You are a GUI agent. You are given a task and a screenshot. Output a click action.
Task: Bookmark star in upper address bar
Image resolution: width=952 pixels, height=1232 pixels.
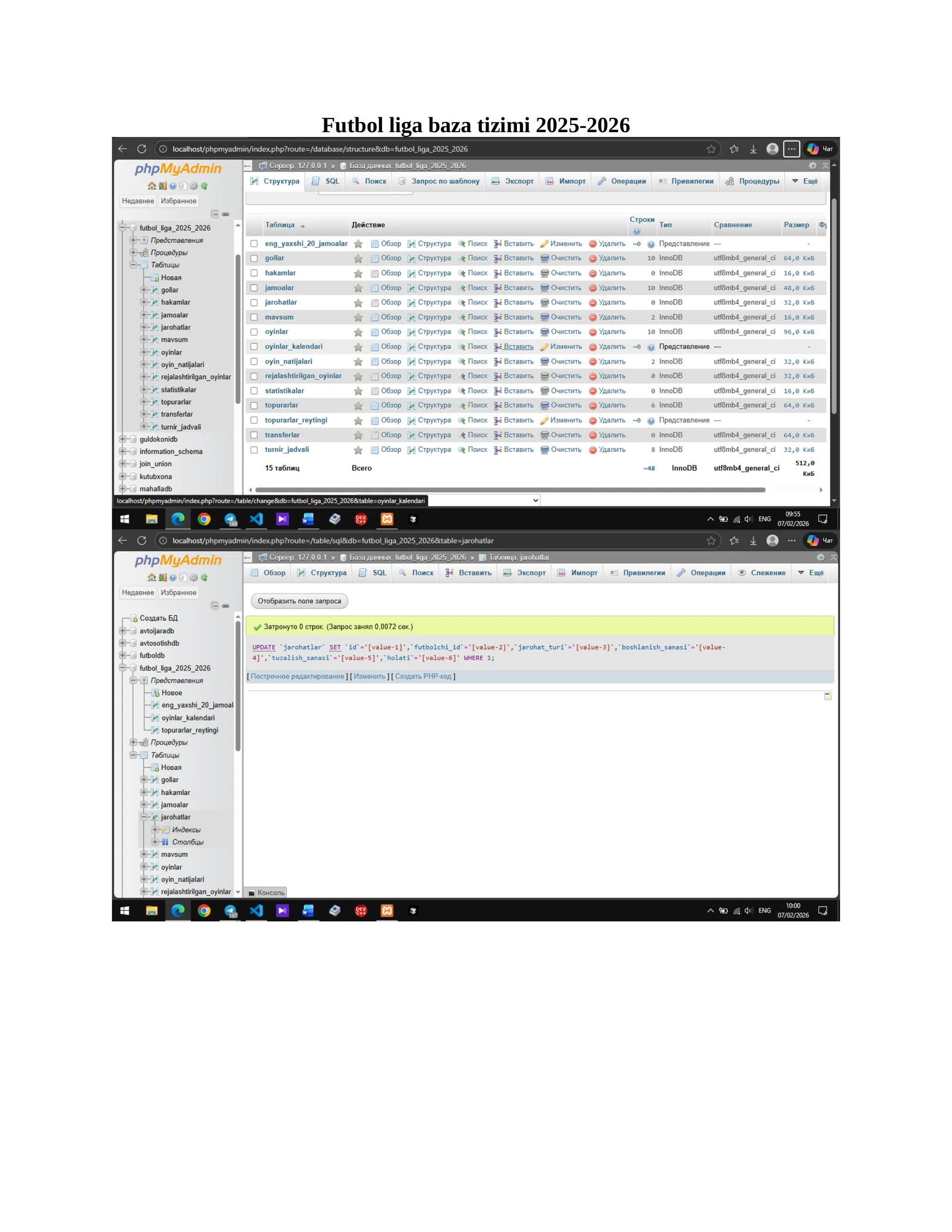tap(711, 149)
